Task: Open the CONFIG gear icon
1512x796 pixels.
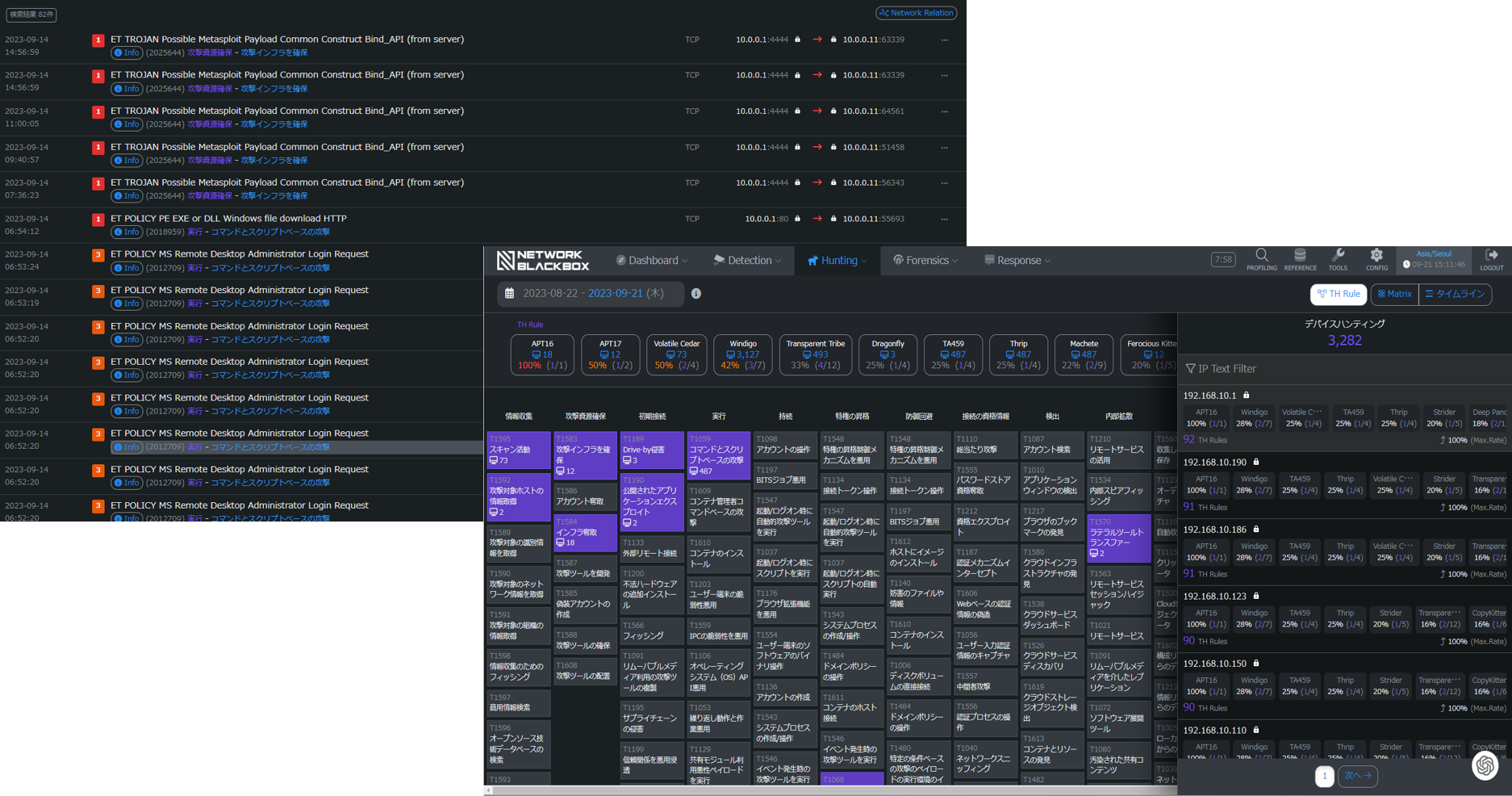Action: 1376,255
